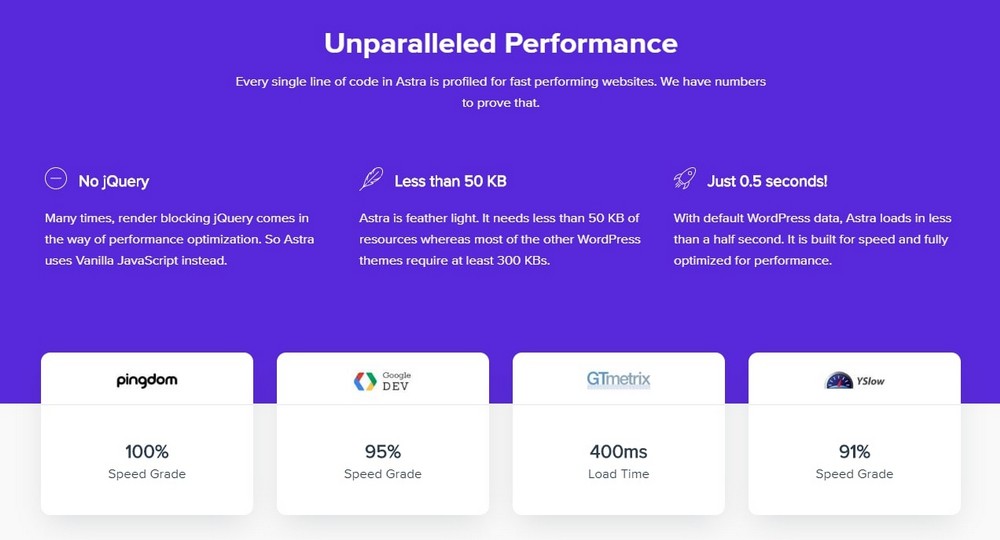The height and width of the screenshot is (540, 1000).
Task: Click the 95% speed grade value
Action: pyautogui.click(x=383, y=451)
